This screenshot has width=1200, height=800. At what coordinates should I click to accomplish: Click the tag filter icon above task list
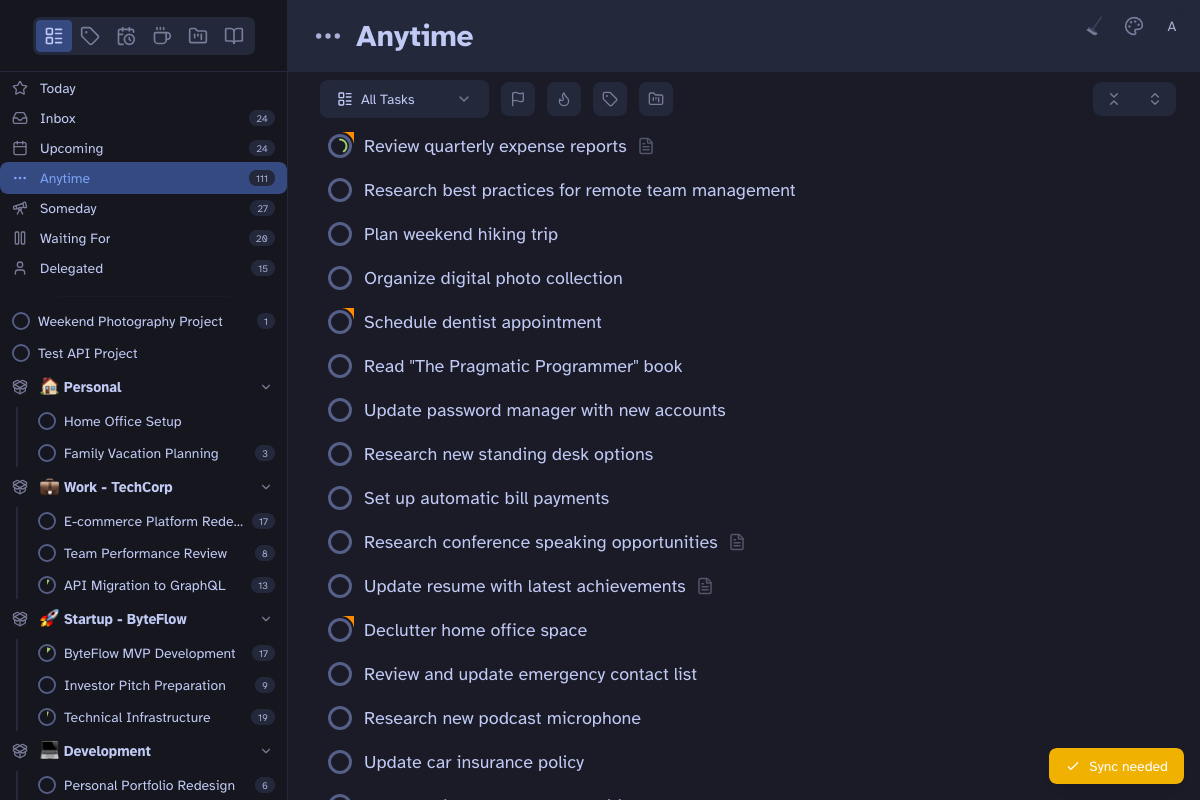pyautogui.click(x=610, y=99)
